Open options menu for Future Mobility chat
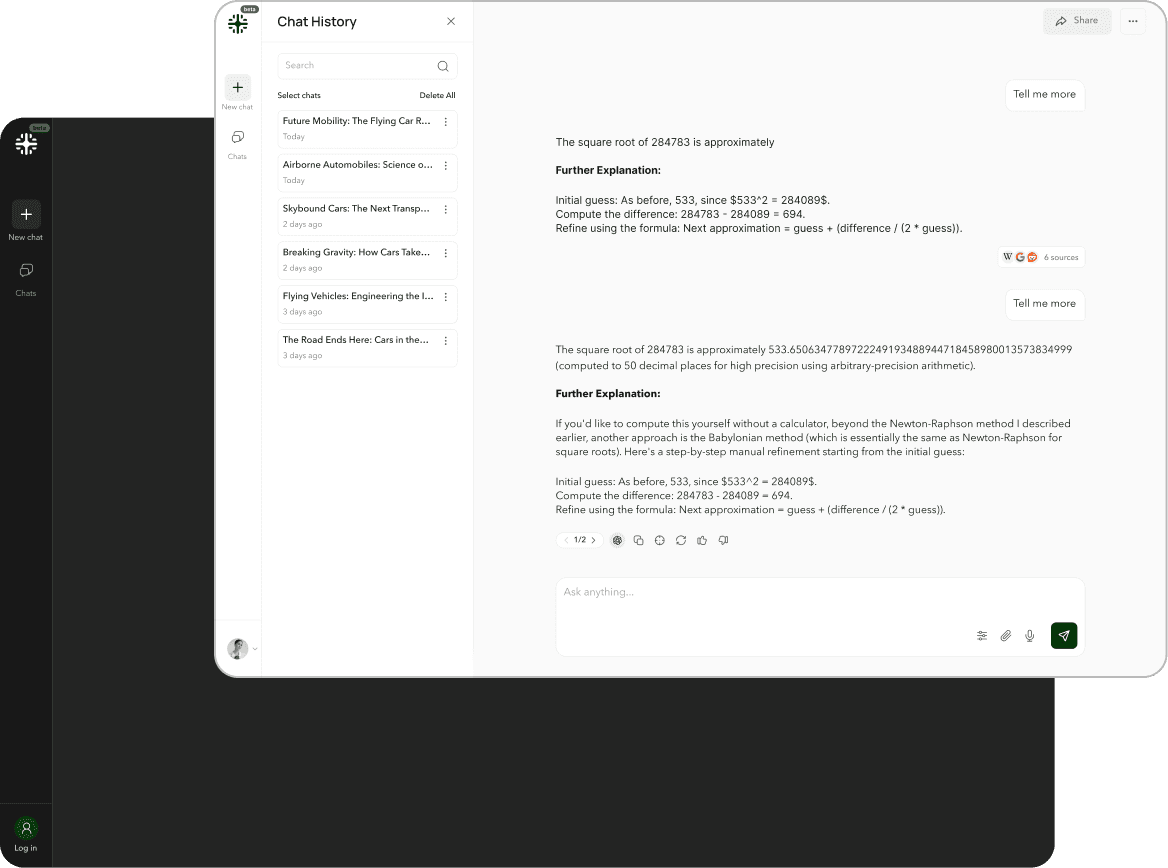1168x868 pixels. point(445,121)
